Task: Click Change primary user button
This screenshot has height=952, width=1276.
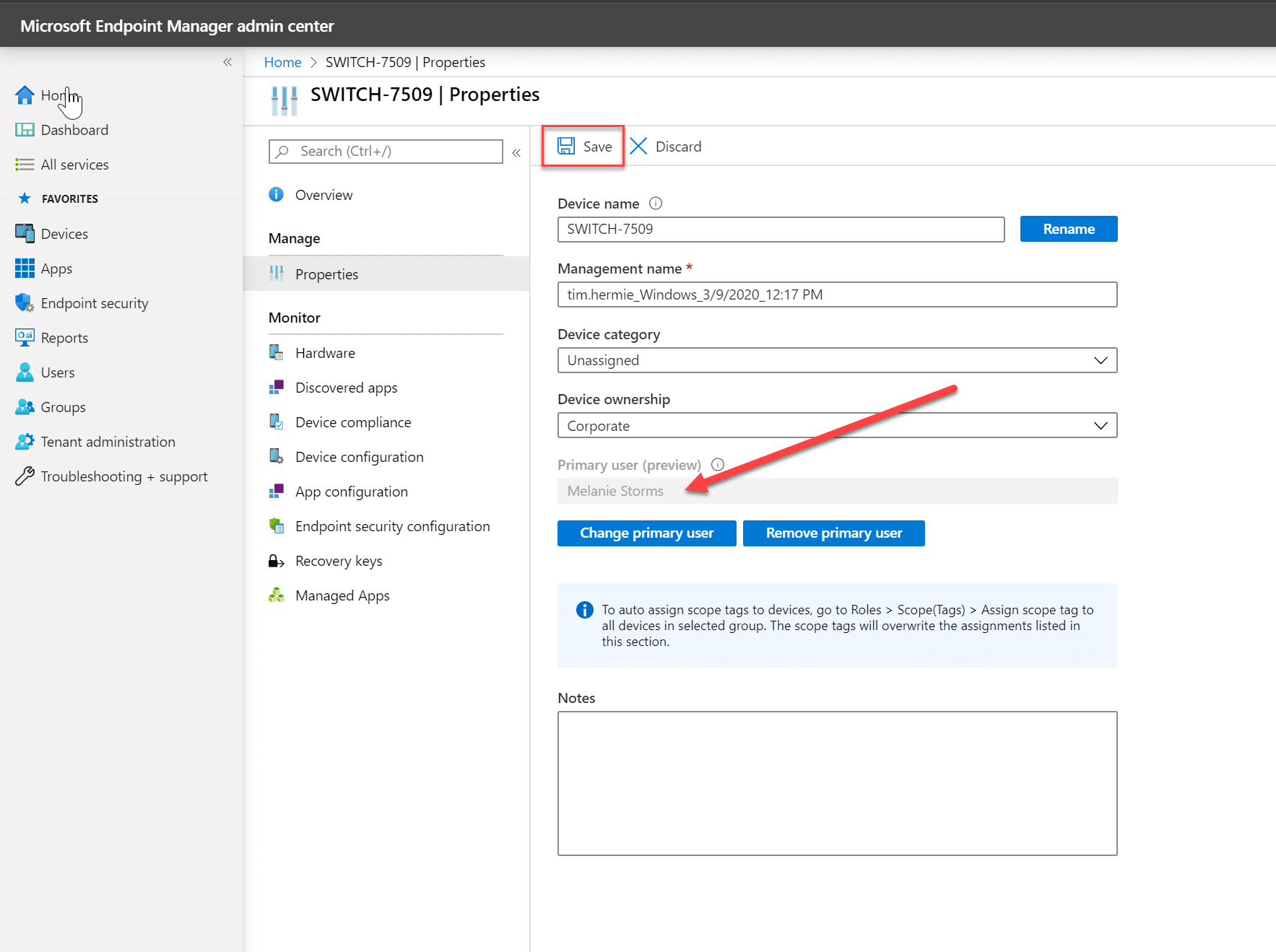Action: (647, 533)
